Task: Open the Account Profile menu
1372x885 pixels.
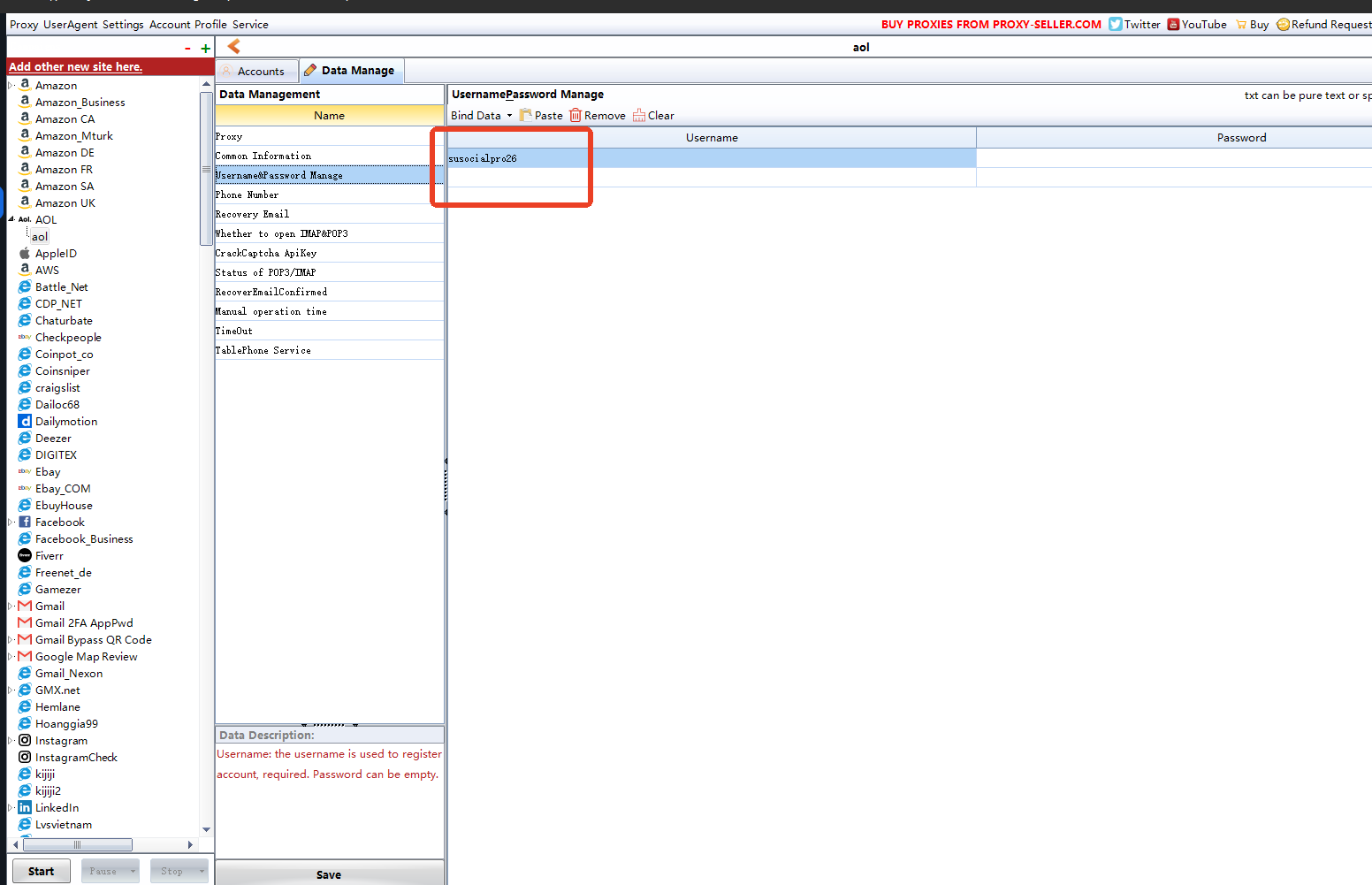Action: [187, 25]
